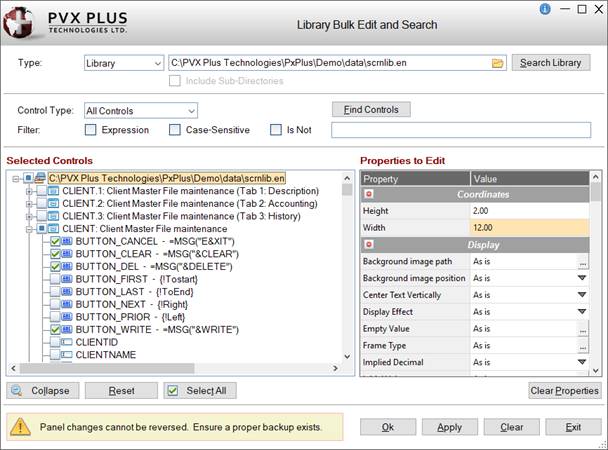Click the ellipsis button for Frame Type
This screenshot has height=450, width=608.
pos(582,346)
